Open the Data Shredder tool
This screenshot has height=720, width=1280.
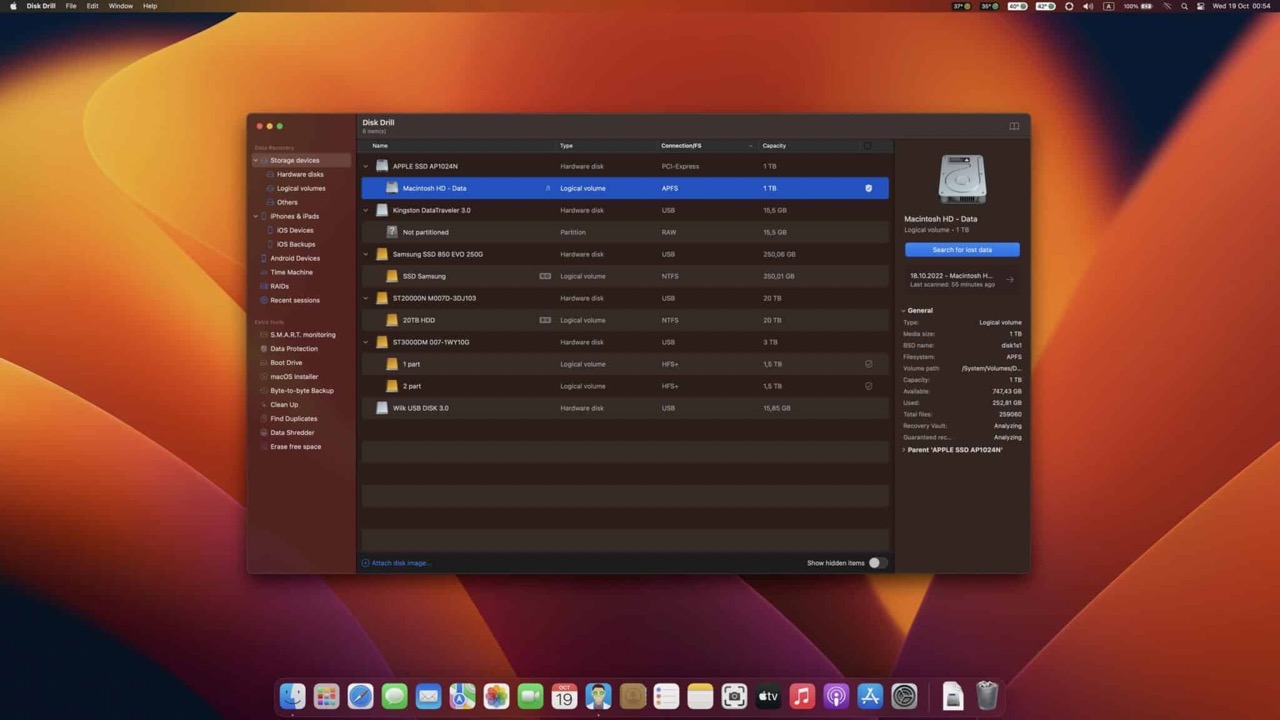[x=292, y=432]
